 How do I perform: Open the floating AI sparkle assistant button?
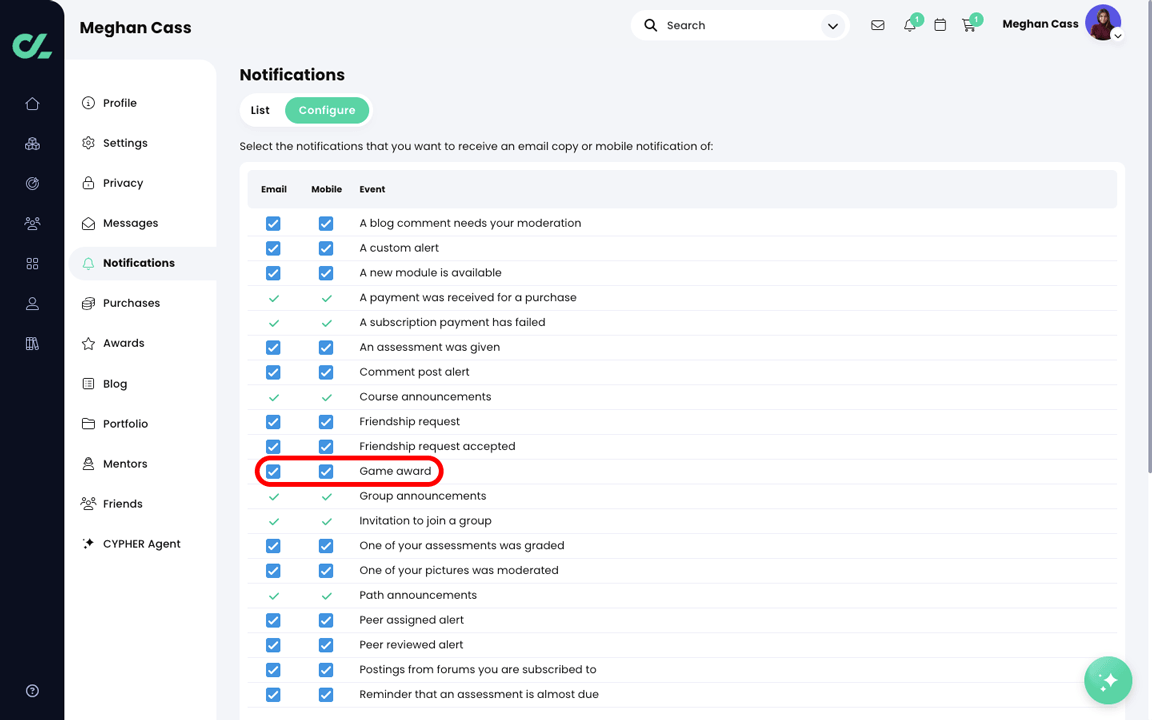(x=1108, y=680)
